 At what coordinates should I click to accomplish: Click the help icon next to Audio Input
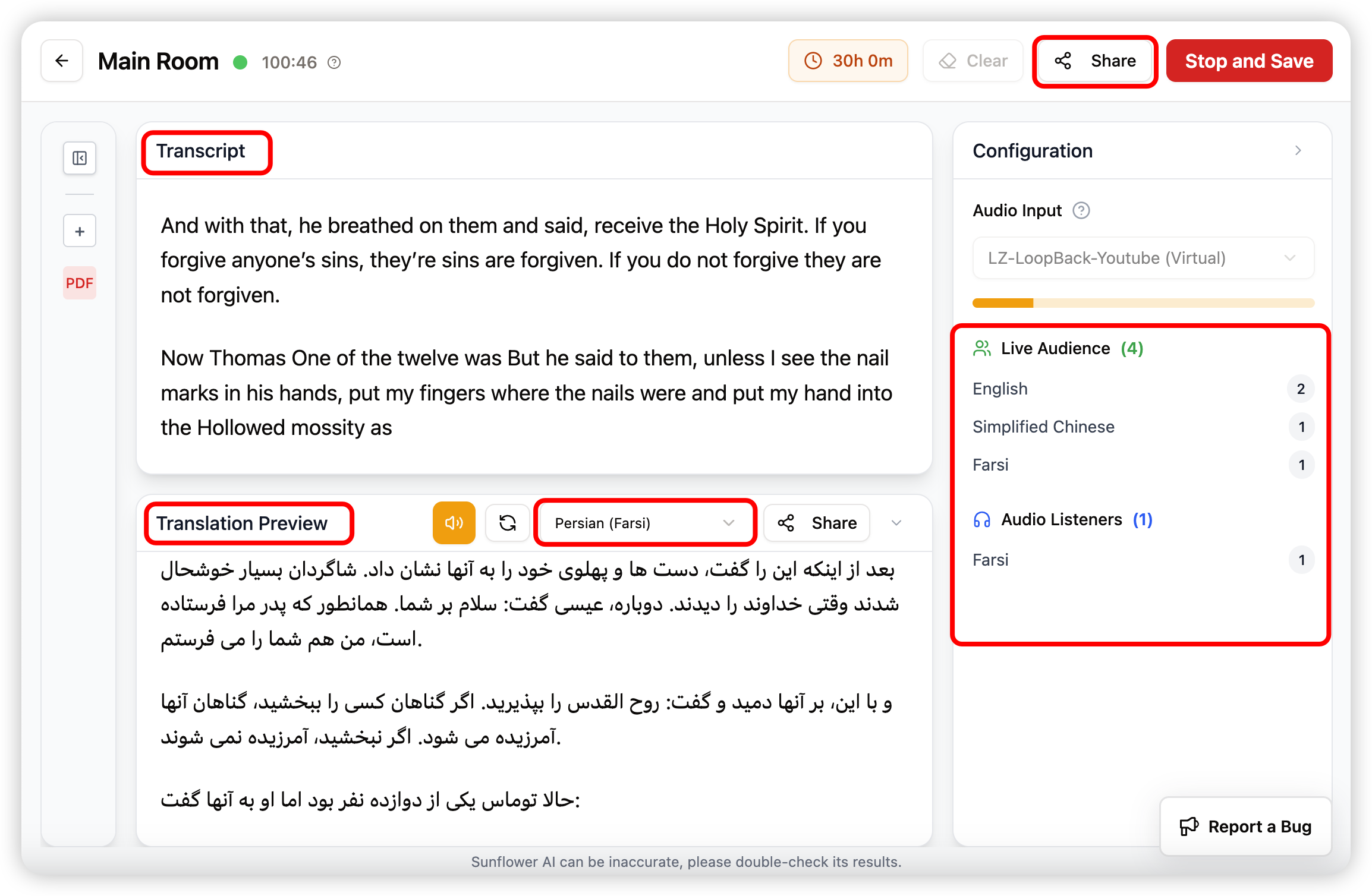[x=1081, y=210]
